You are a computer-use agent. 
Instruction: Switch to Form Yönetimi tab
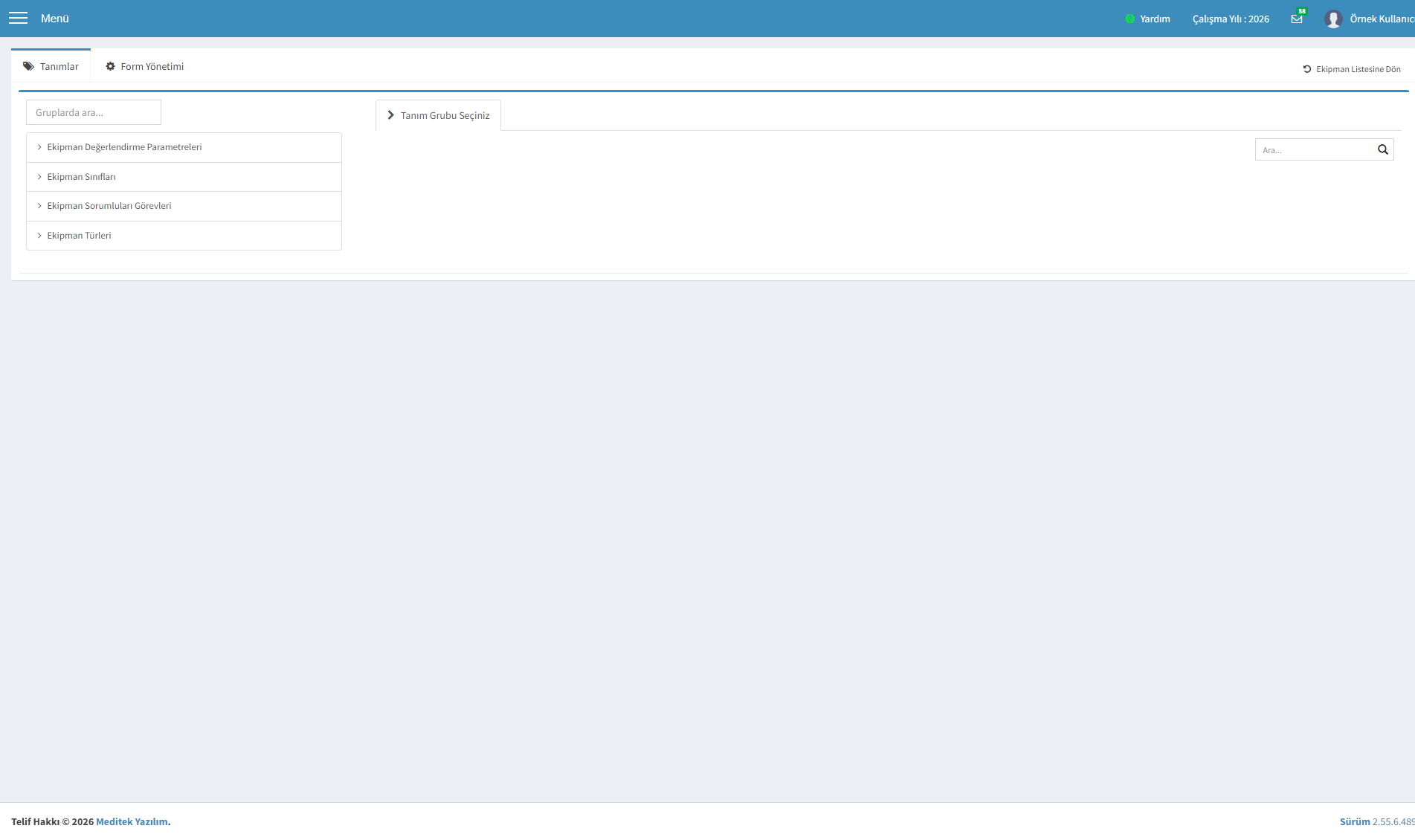pos(145,66)
